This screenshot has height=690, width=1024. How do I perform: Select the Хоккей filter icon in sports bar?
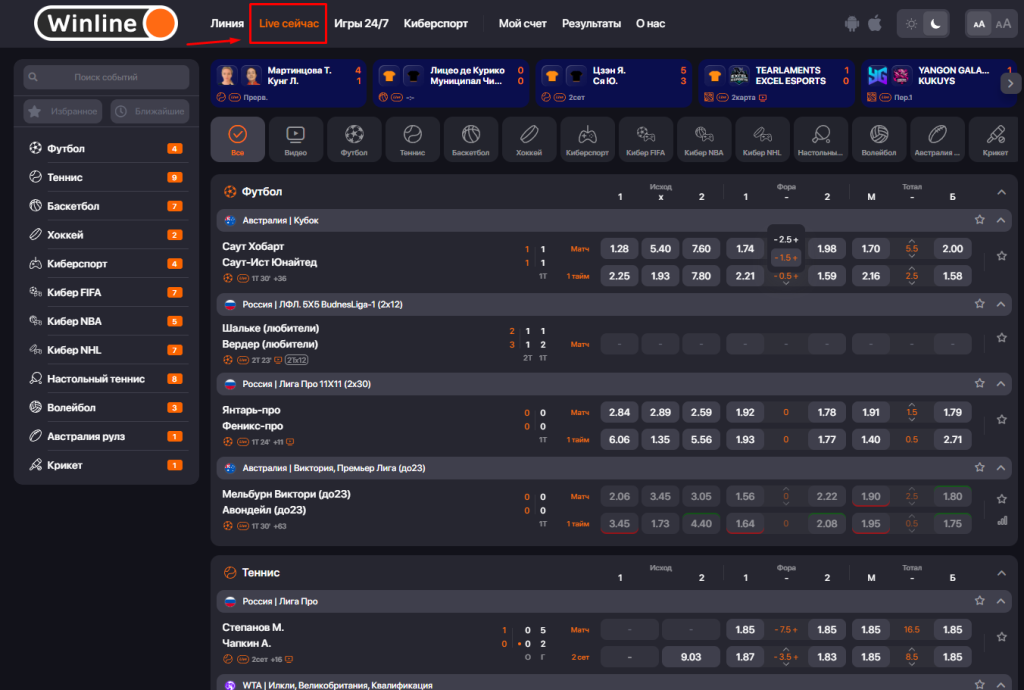point(529,140)
